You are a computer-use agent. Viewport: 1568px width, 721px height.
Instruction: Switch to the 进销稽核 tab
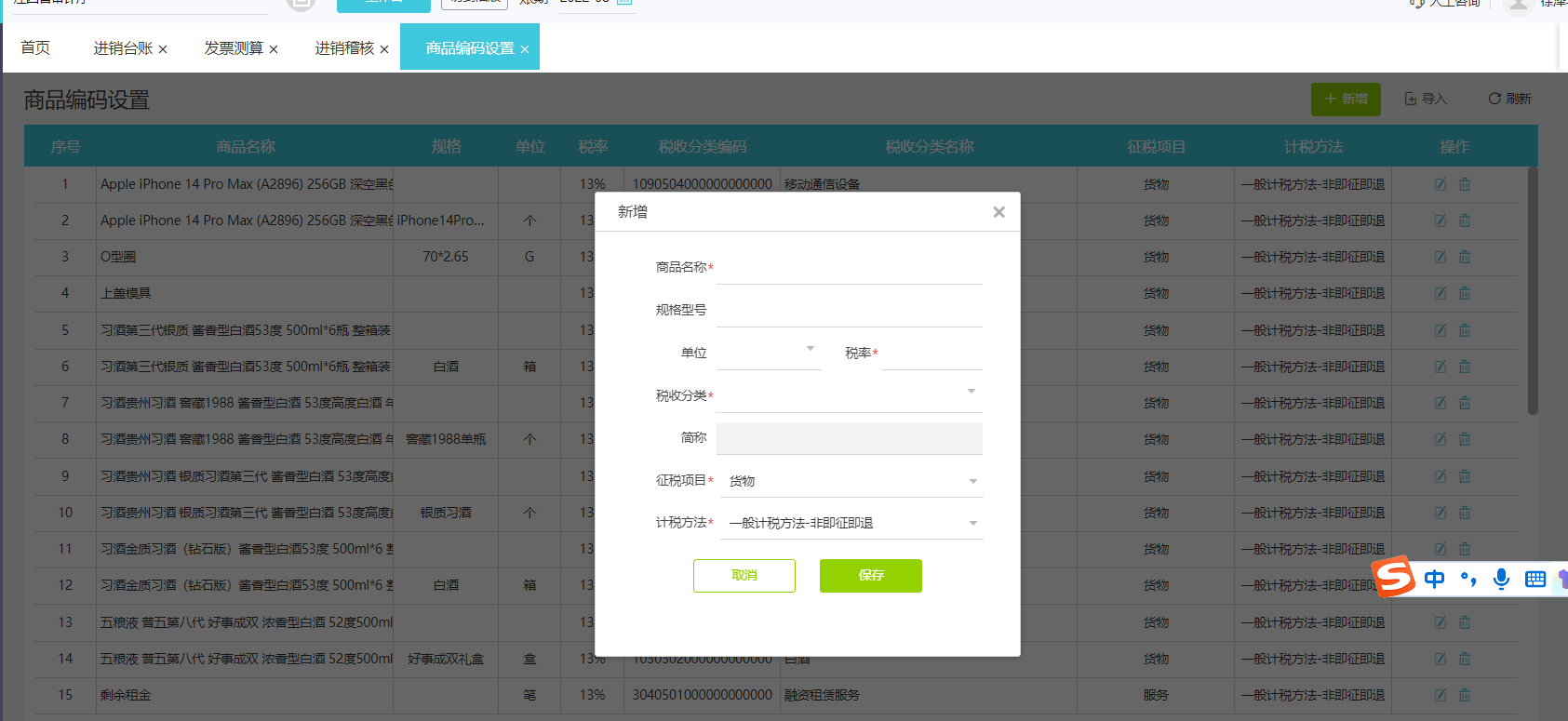tap(344, 48)
